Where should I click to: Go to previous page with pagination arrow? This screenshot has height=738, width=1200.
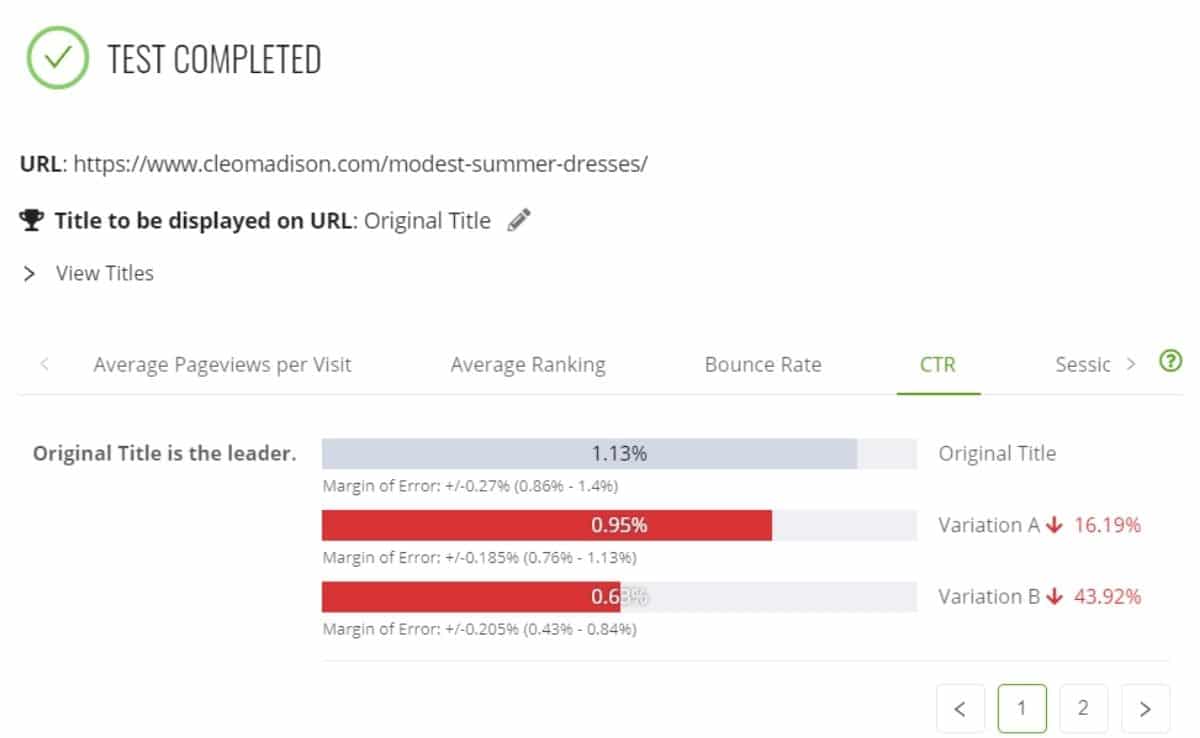[x=961, y=709]
